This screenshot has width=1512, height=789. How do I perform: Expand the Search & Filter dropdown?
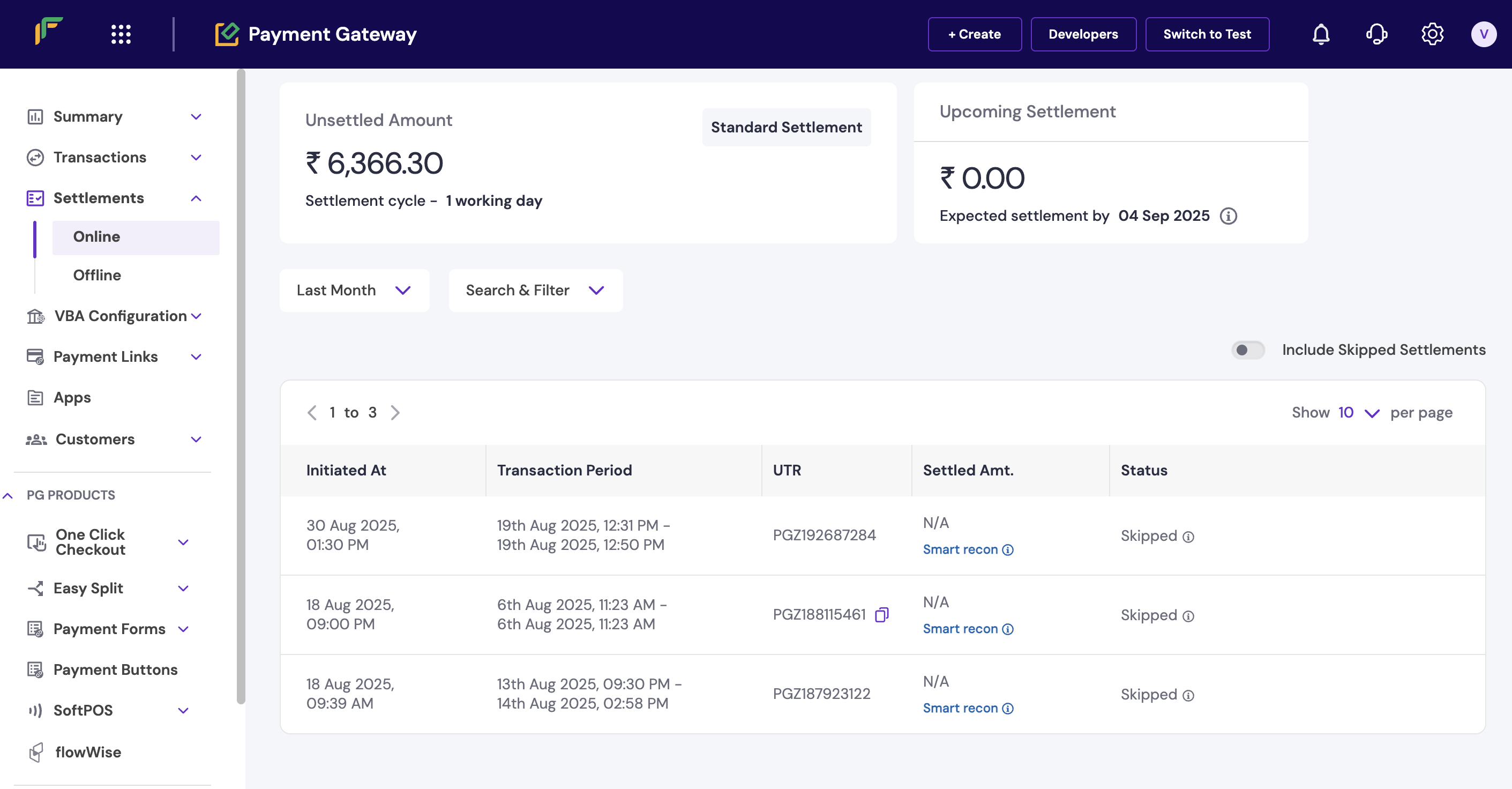click(x=535, y=291)
